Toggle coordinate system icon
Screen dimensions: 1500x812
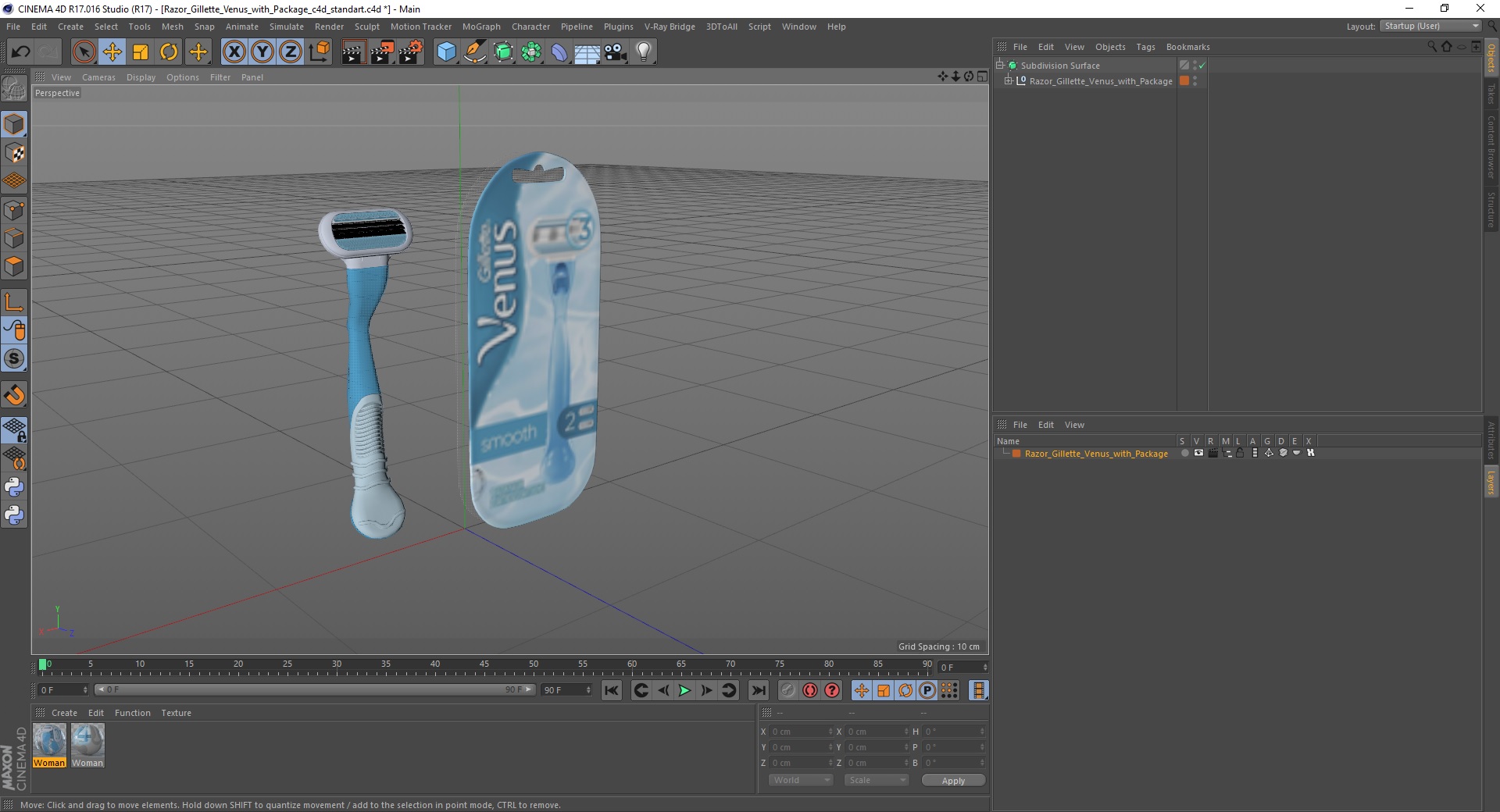click(x=320, y=52)
